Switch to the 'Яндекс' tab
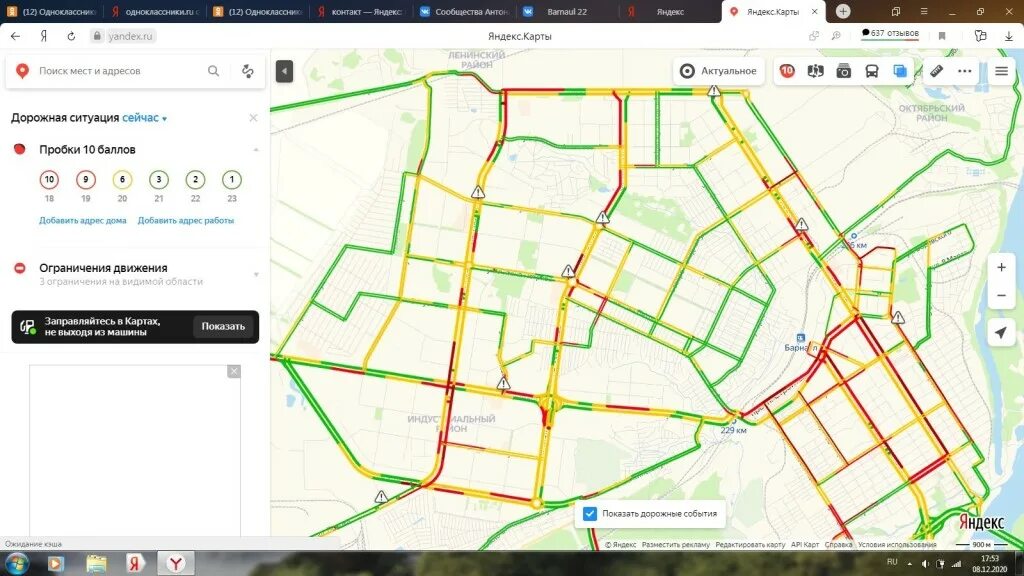 [x=669, y=12]
